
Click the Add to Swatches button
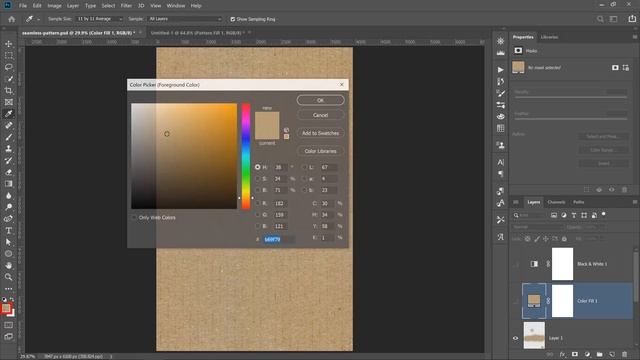(320, 133)
